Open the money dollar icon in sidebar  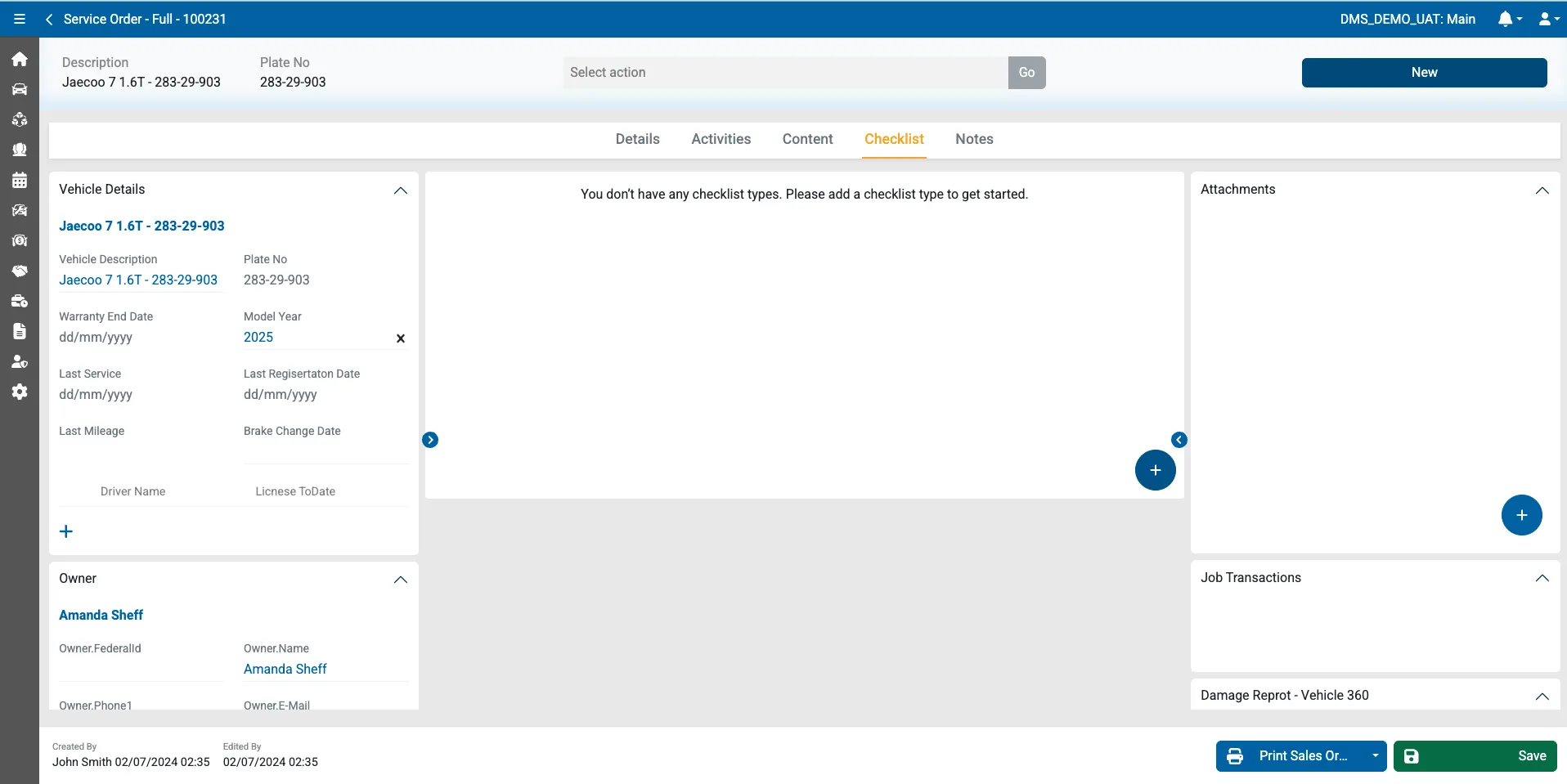[20, 240]
